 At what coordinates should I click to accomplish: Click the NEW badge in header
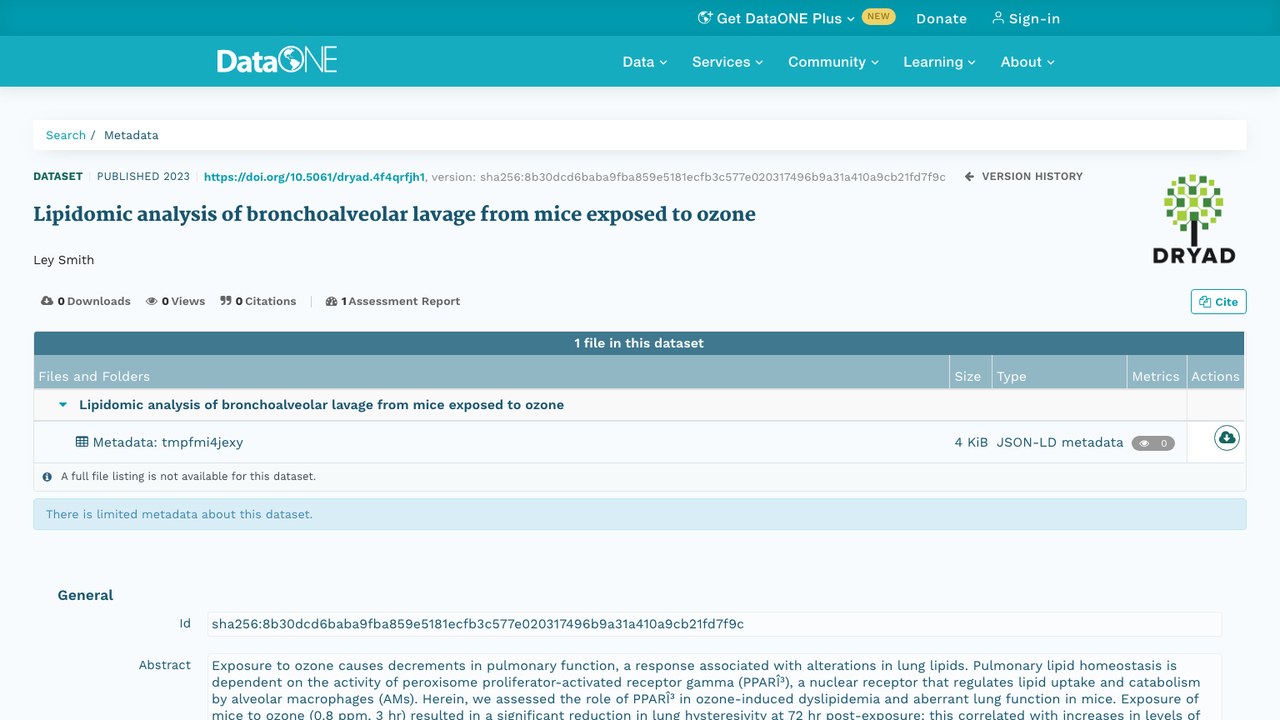tap(879, 17)
